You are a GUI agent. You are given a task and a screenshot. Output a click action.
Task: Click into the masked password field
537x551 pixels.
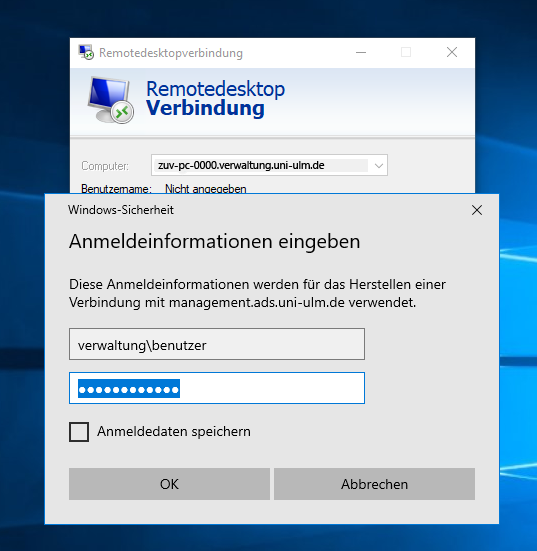pyautogui.click(x=217, y=388)
